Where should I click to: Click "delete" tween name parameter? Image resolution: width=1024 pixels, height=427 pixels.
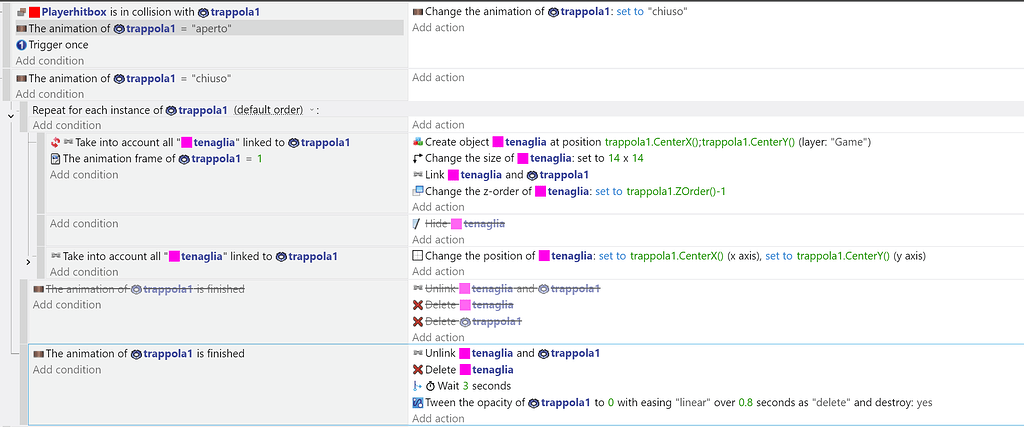(x=831, y=402)
